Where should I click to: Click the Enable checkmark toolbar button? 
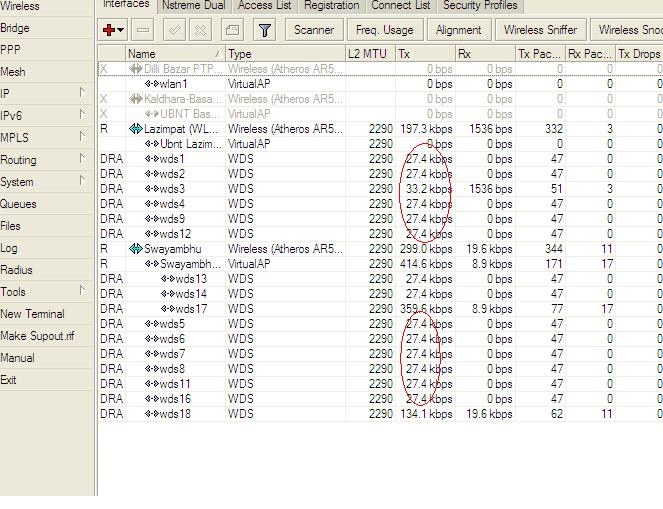174,30
